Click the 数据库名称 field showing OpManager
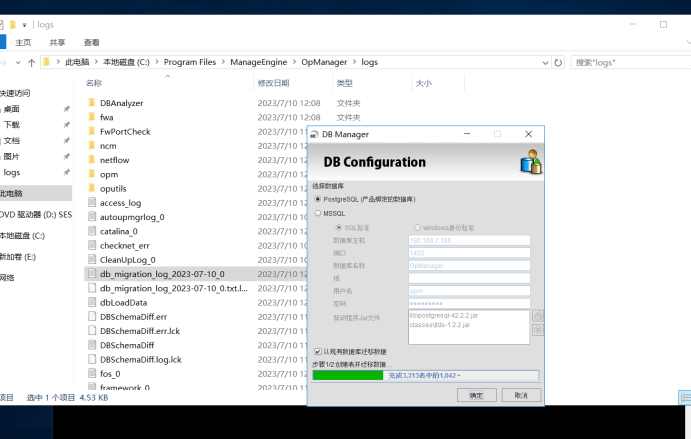The width and height of the screenshot is (691, 439). (469, 265)
